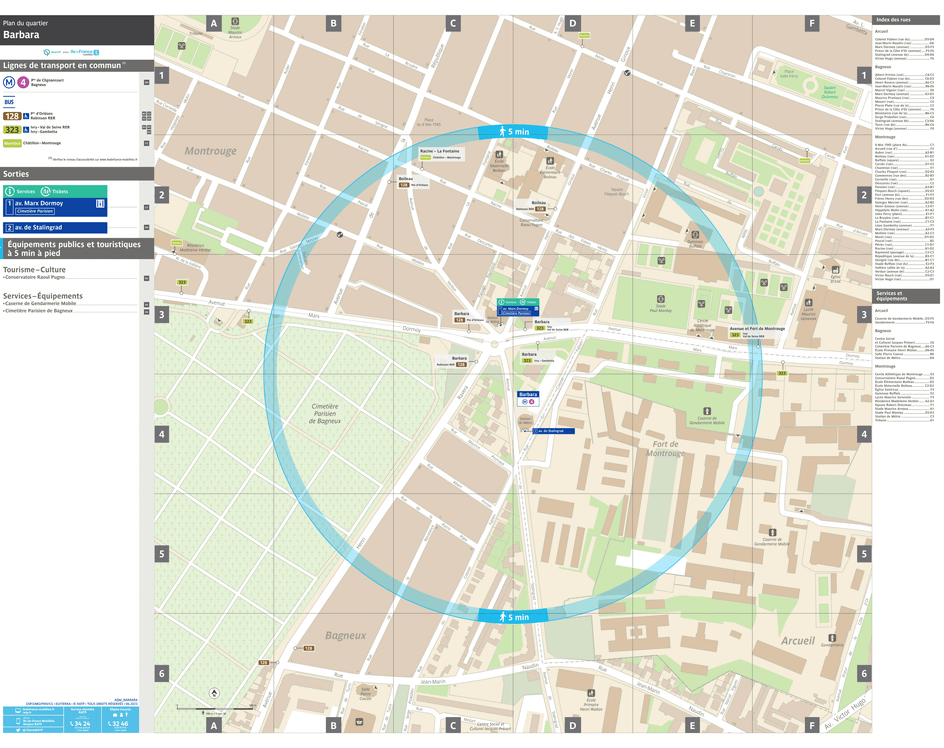
Task: Open the Index des rues panel header
Action: (905, 17)
